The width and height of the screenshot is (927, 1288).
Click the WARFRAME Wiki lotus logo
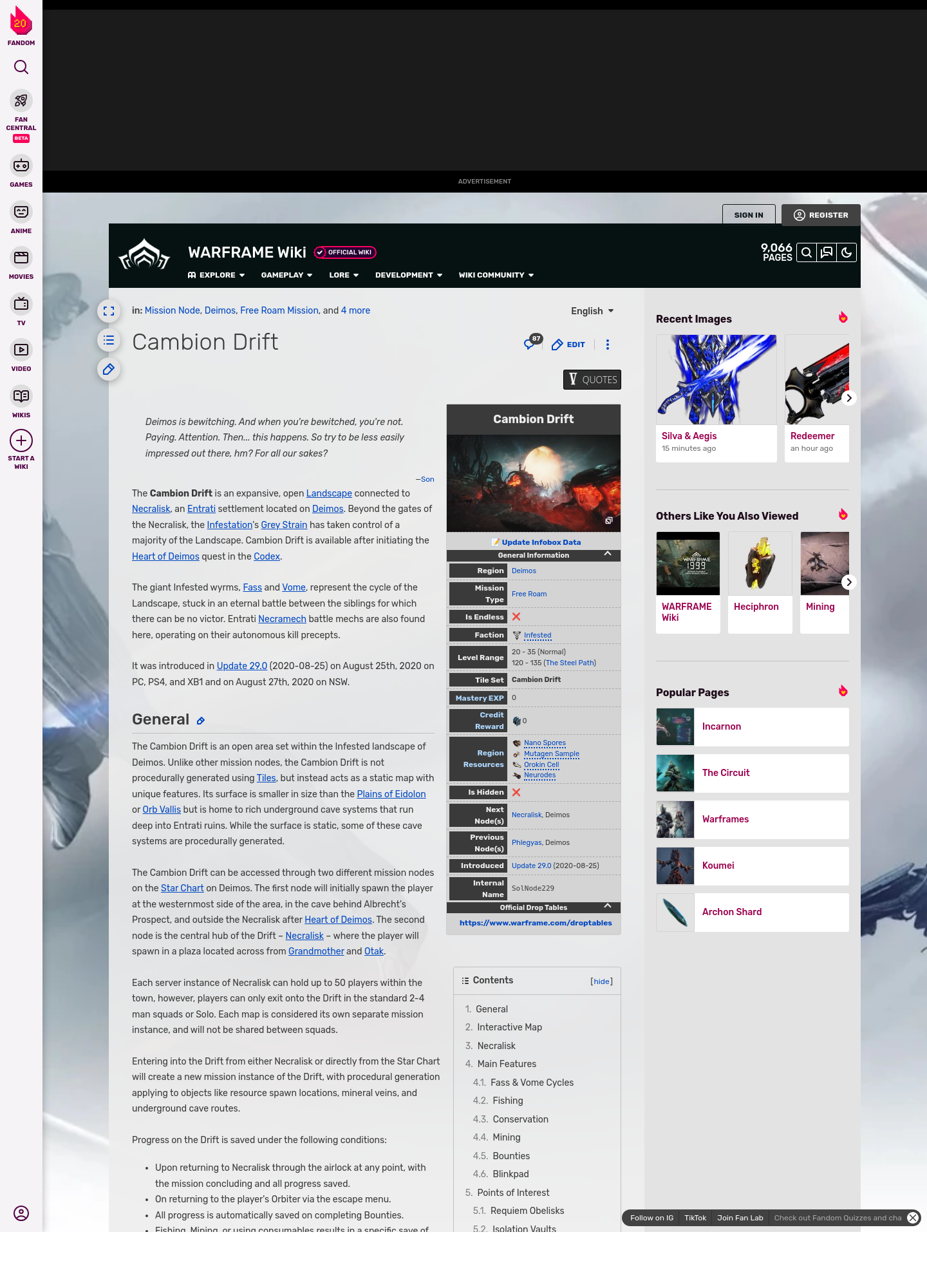pos(144,255)
